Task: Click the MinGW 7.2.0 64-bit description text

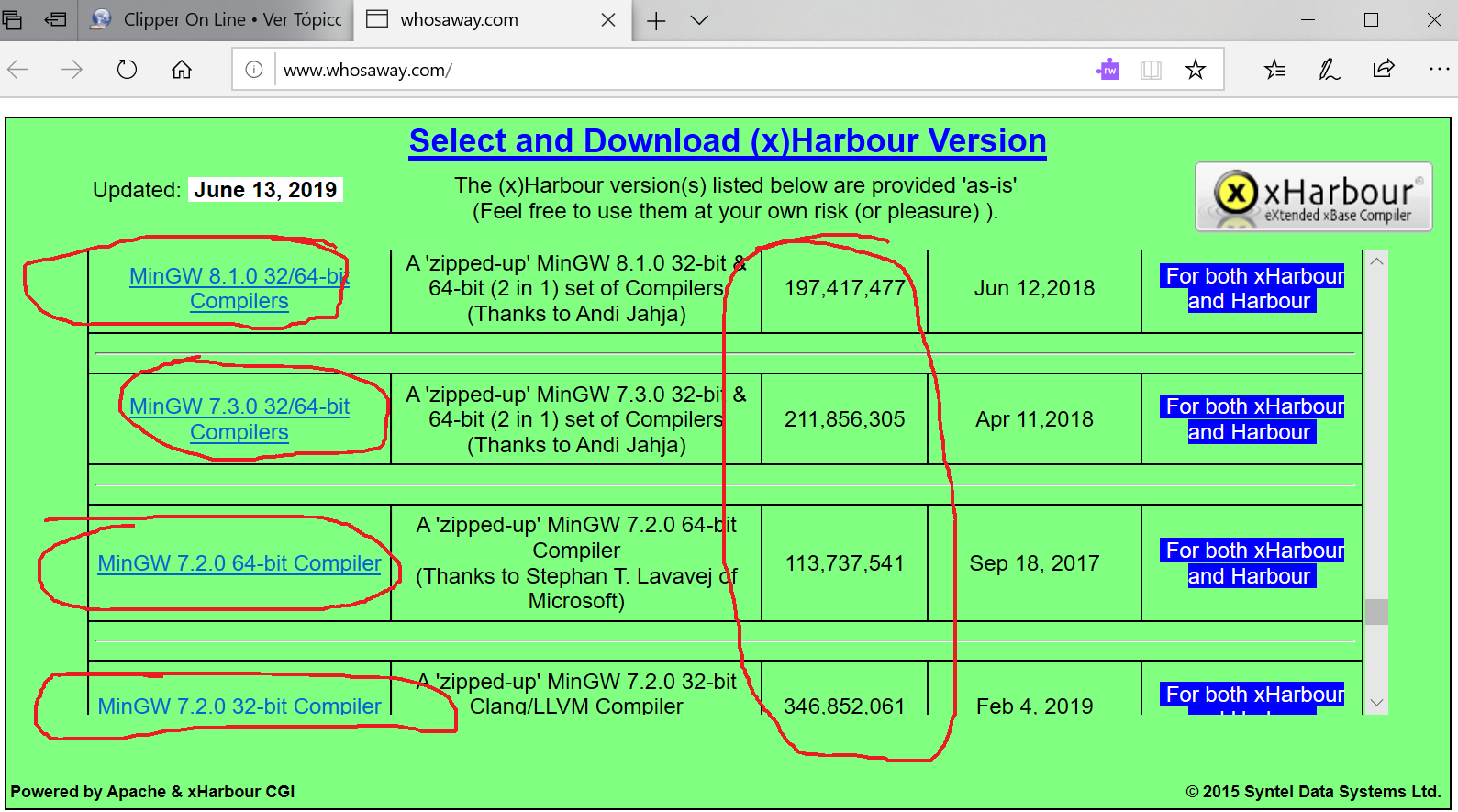Action: pos(576,563)
